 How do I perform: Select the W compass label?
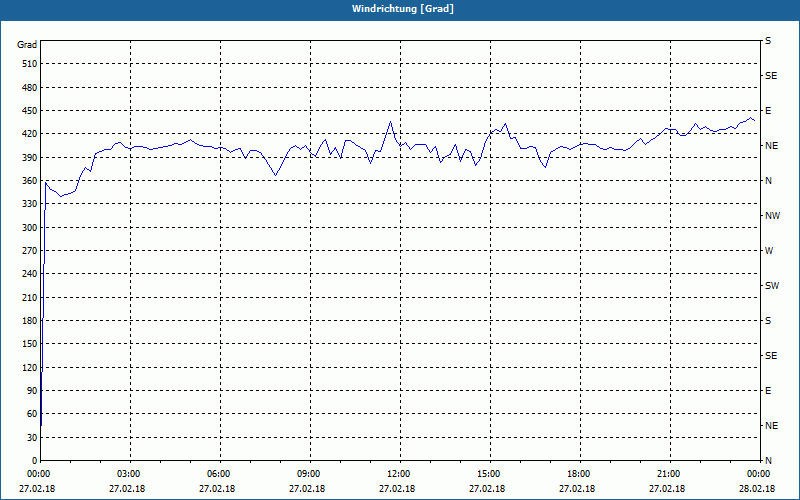coord(769,251)
